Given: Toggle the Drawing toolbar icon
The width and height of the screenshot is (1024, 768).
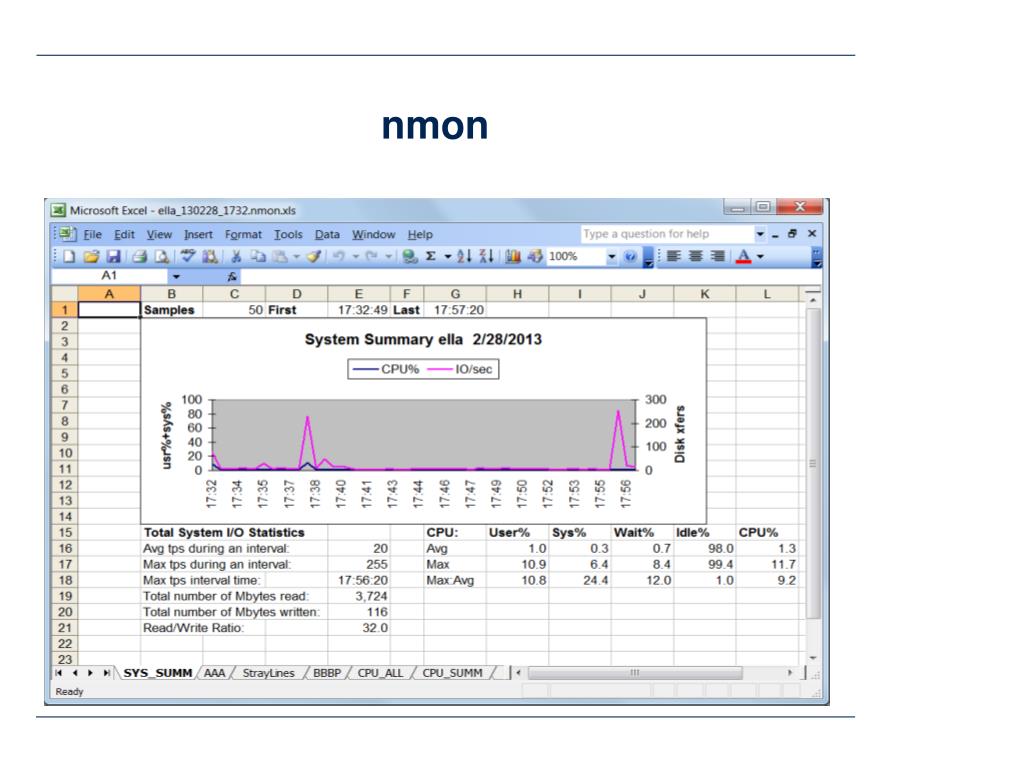Looking at the screenshot, I should pos(535,257).
